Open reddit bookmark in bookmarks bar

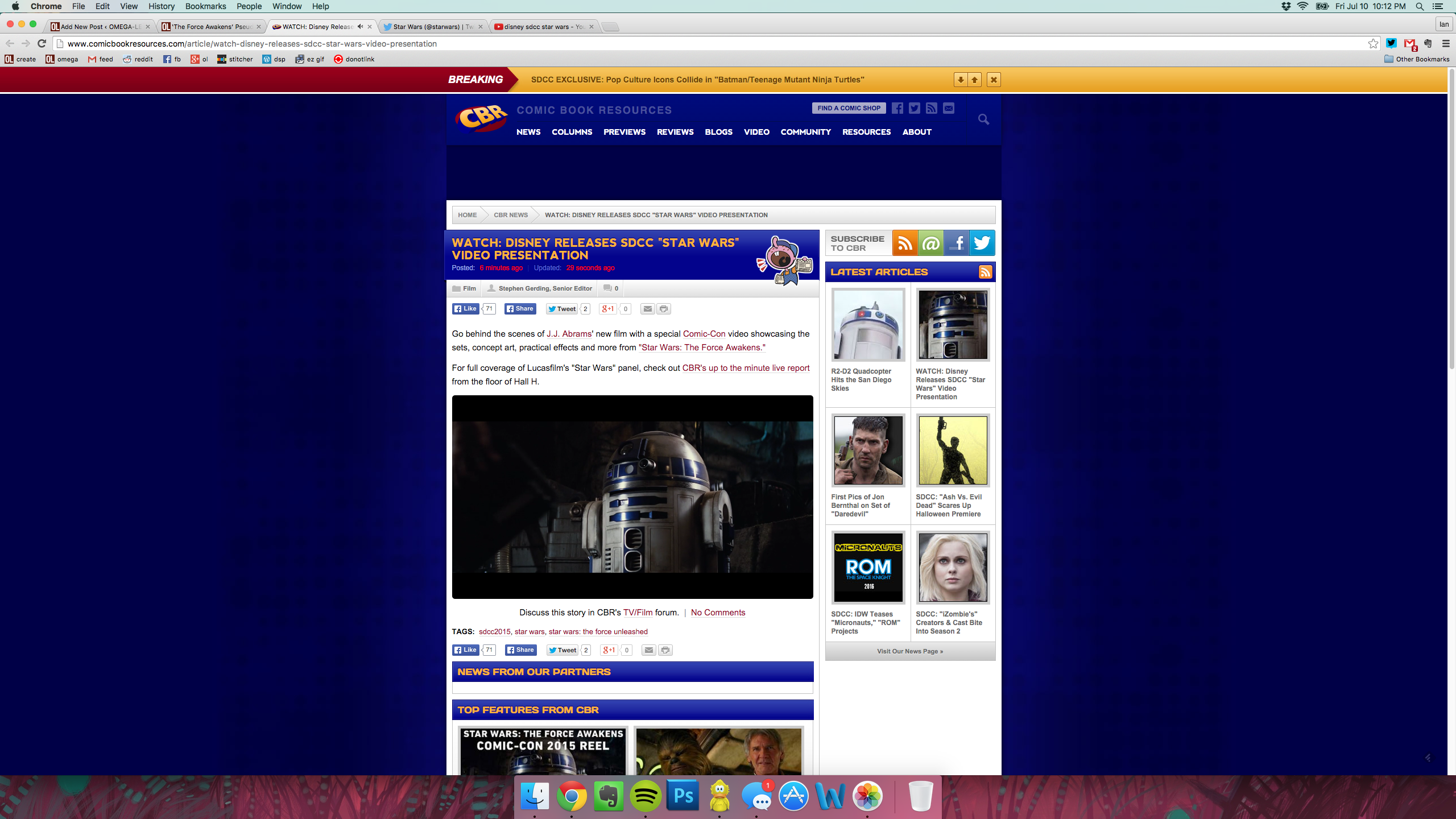pyautogui.click(x=138, y=59)
